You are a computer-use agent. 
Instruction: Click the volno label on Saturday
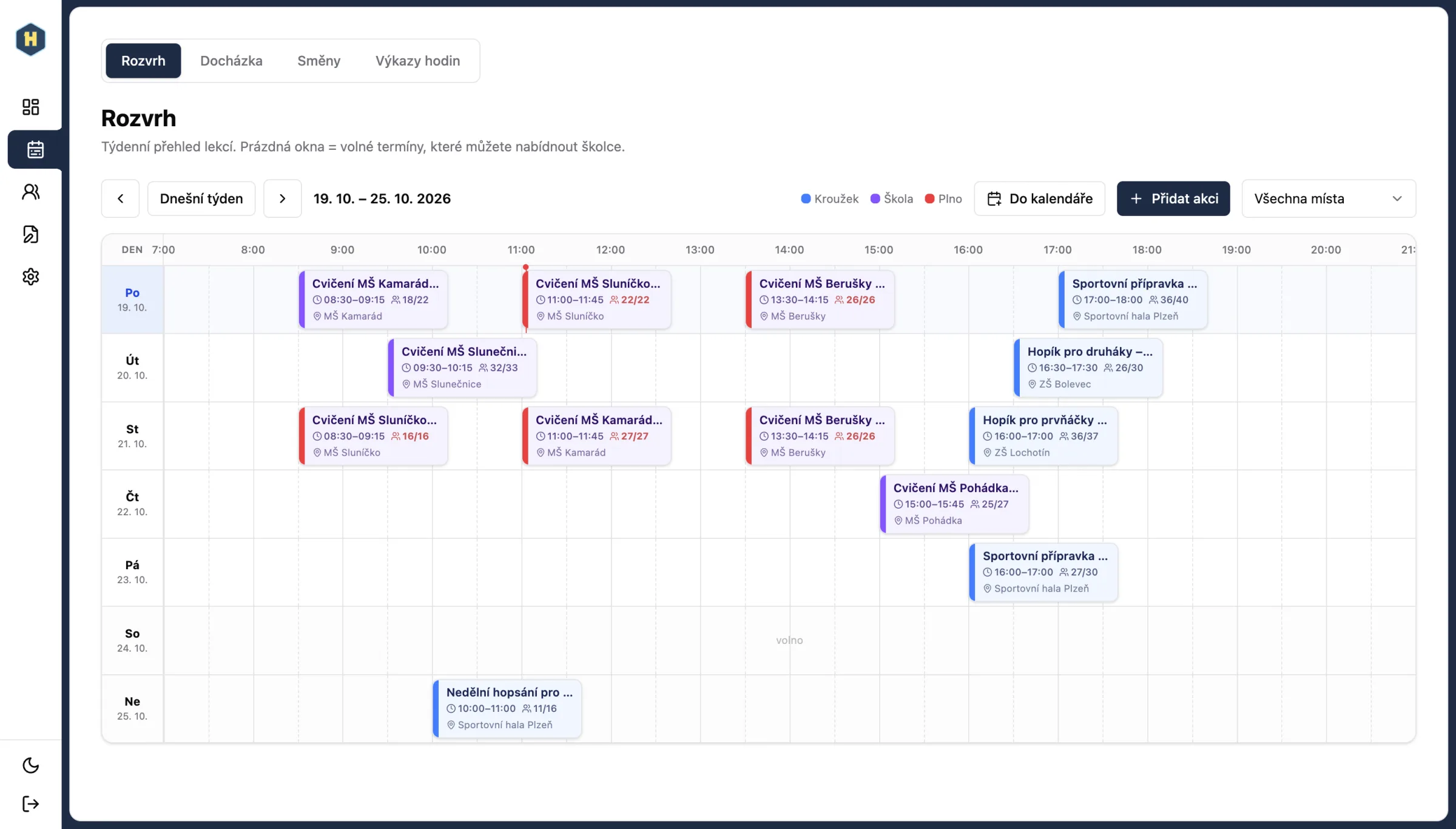pyautogui.click(x=789, y=640)
